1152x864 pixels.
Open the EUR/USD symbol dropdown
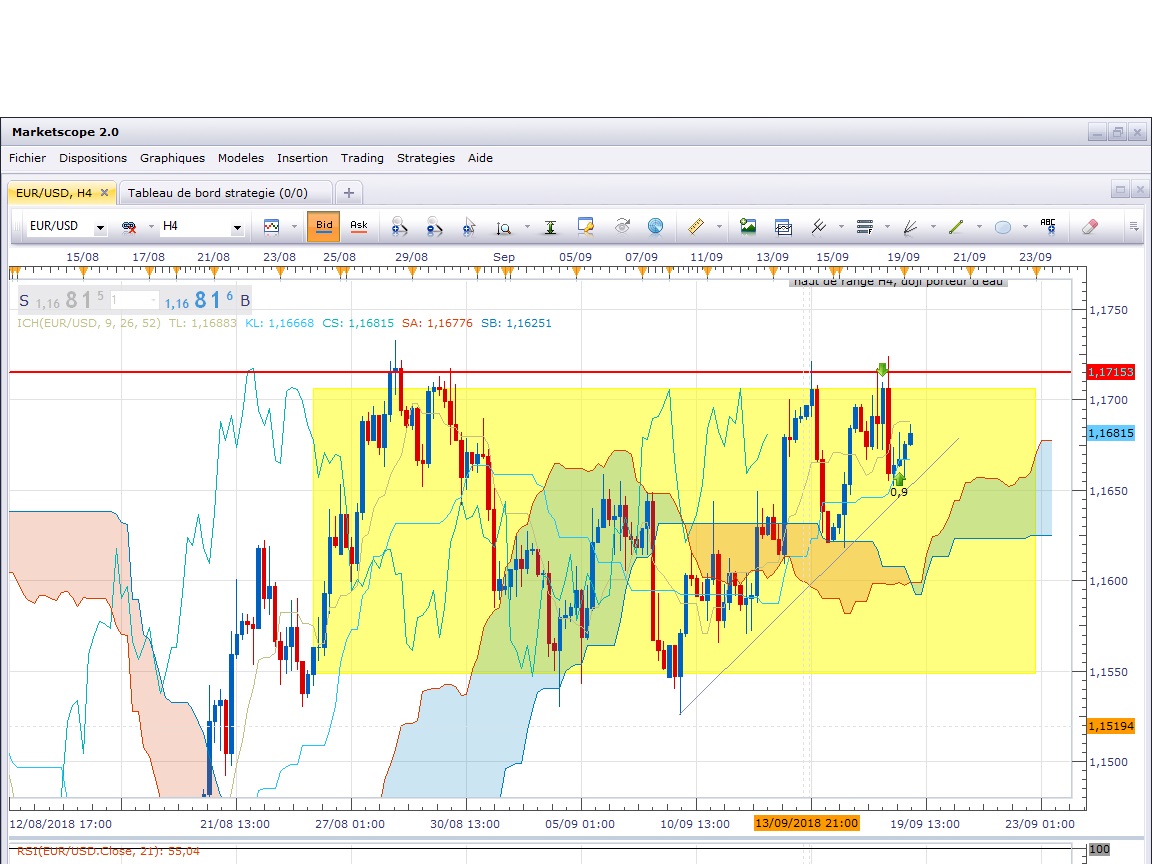point(100,228)
